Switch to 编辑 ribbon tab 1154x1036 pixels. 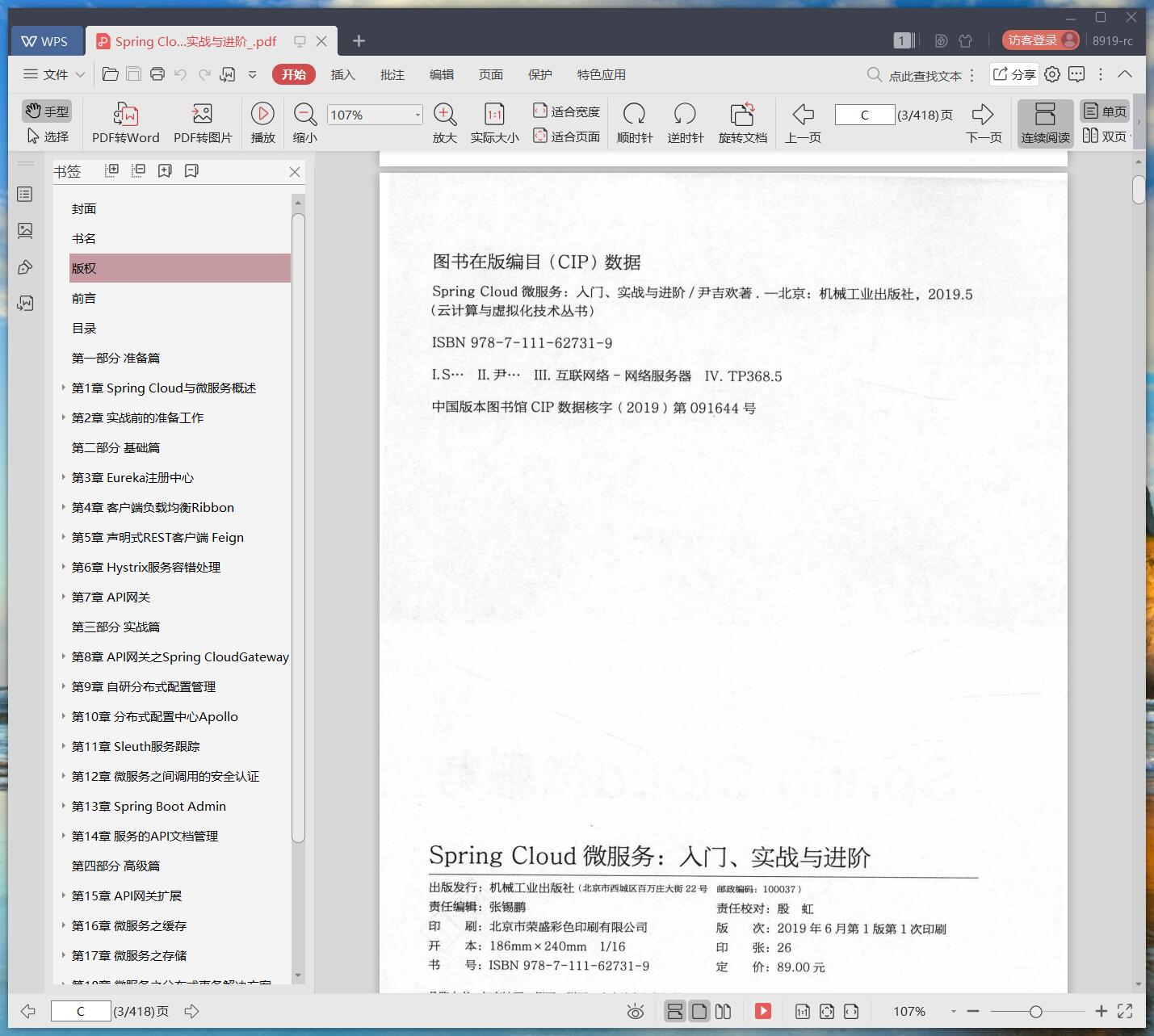point(441,74)
